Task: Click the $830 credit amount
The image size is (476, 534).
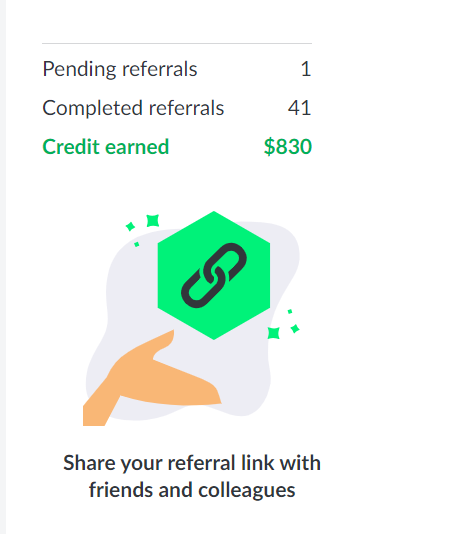Action: click(x=288, y=147)
